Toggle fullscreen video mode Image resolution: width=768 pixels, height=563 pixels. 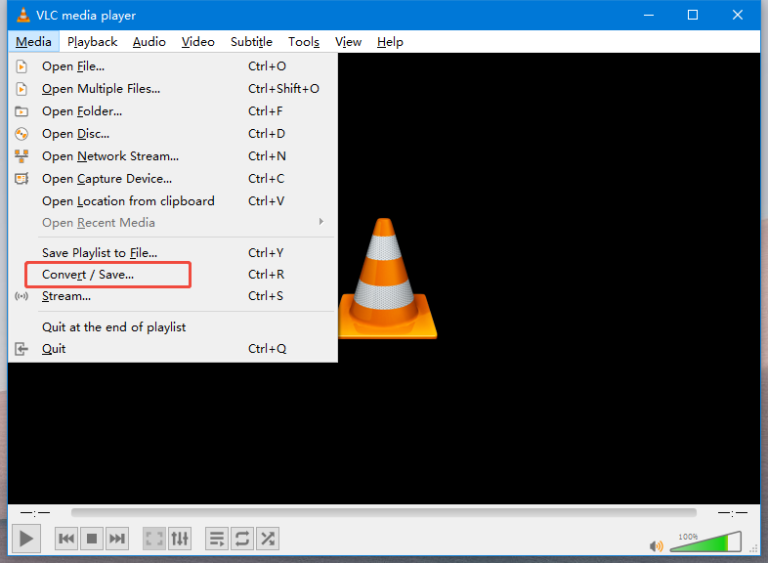tap(154, 539)
